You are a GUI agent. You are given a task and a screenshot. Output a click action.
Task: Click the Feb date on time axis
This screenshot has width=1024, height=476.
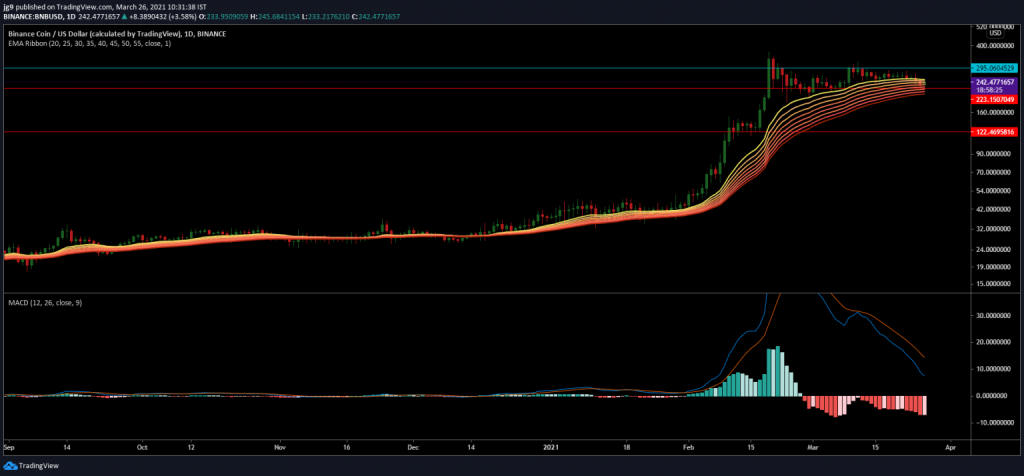pos(688,449)
